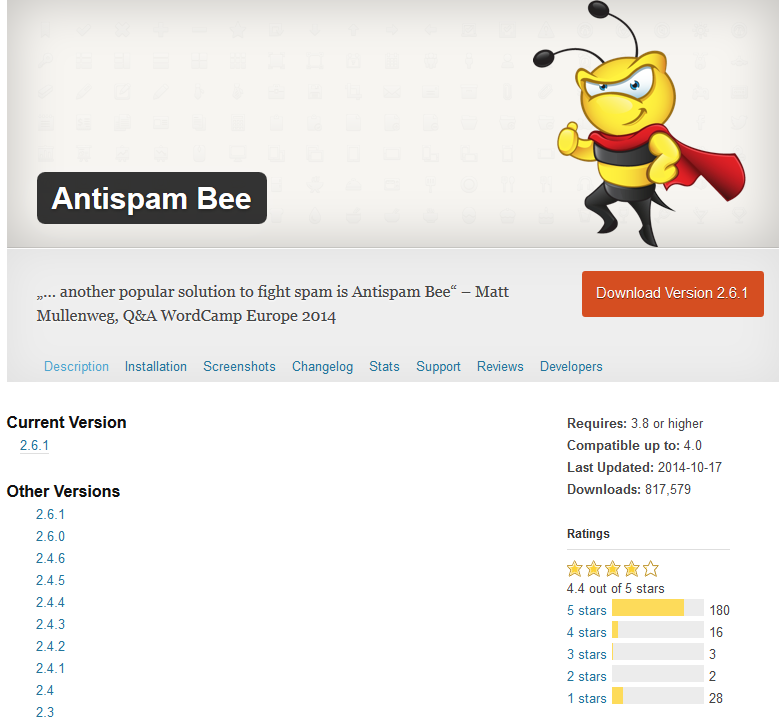The width and height of the screenshot is (780, 722).
Task: Go to the Support tab
Action: point(438,366)
